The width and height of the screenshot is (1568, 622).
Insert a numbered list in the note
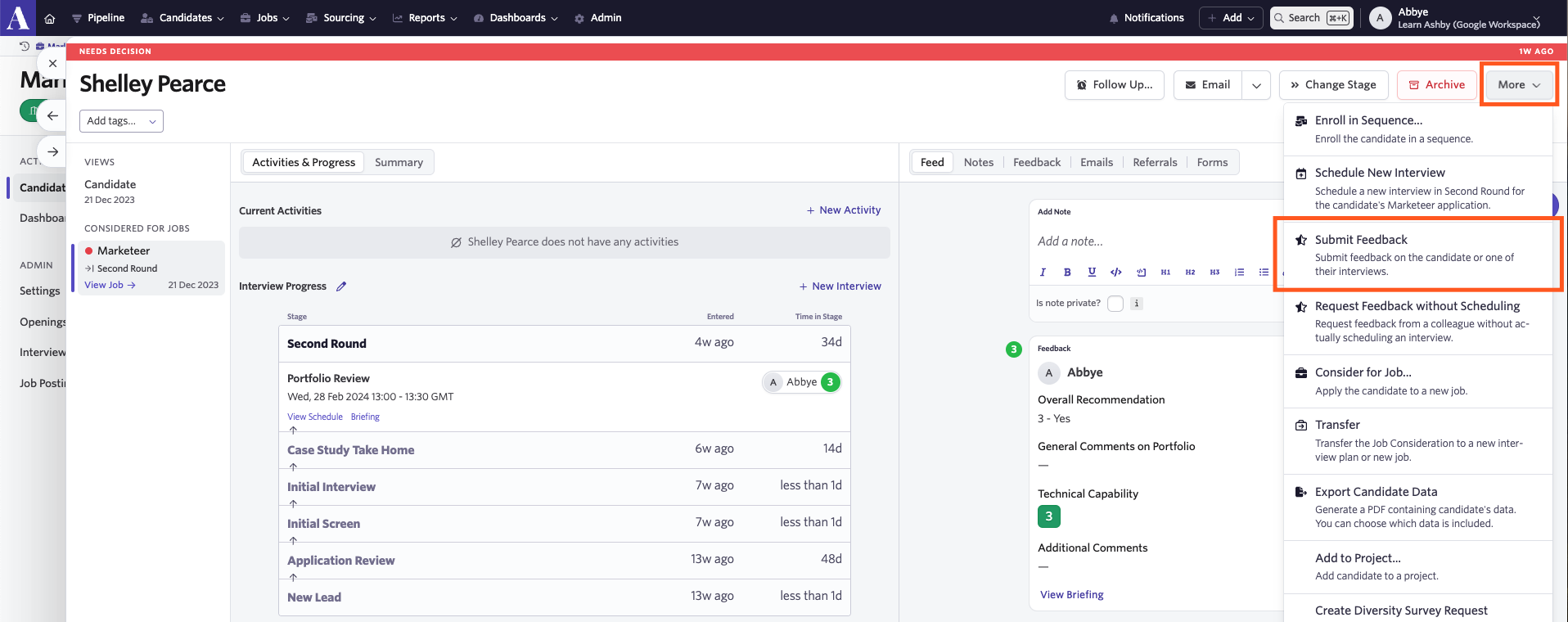pos(1239,273)
